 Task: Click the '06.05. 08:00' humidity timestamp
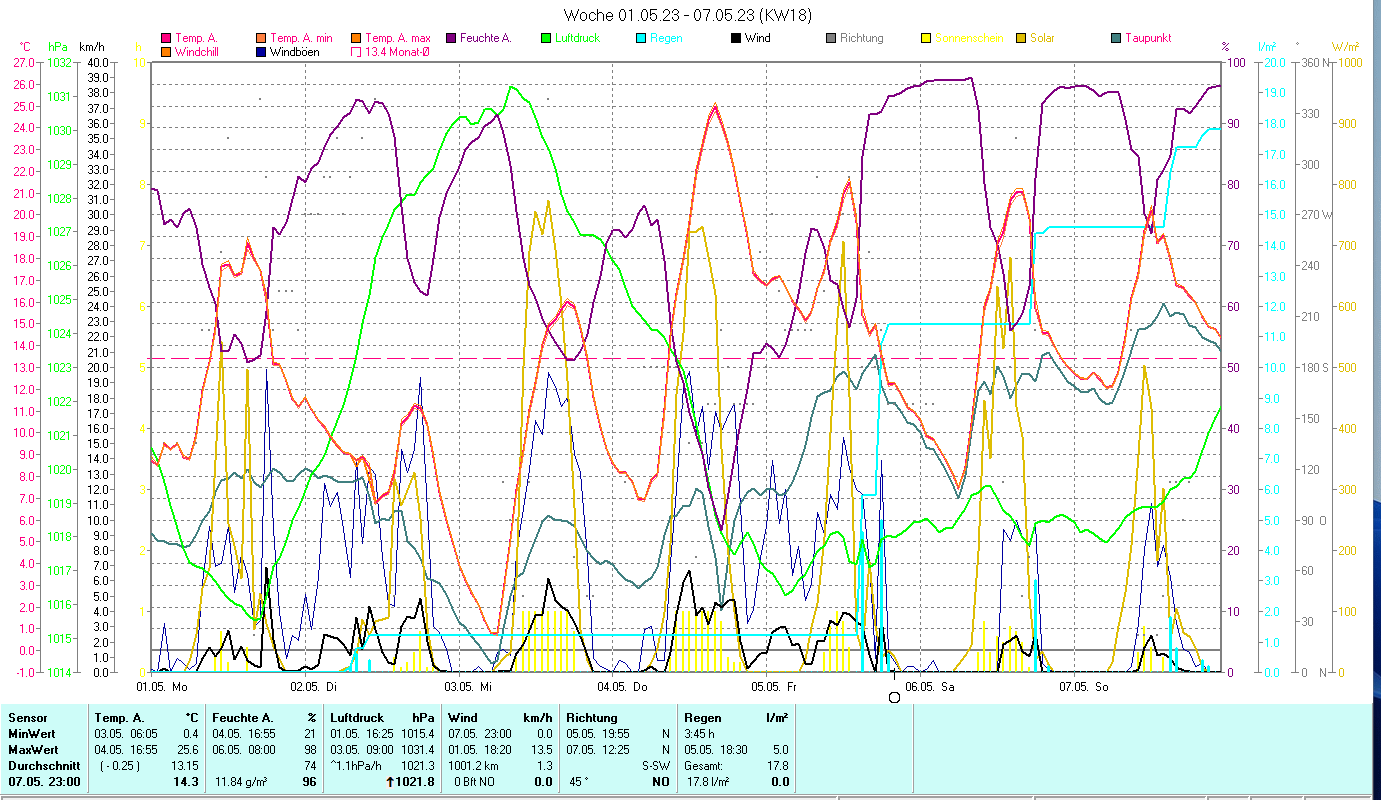point(245,750)
